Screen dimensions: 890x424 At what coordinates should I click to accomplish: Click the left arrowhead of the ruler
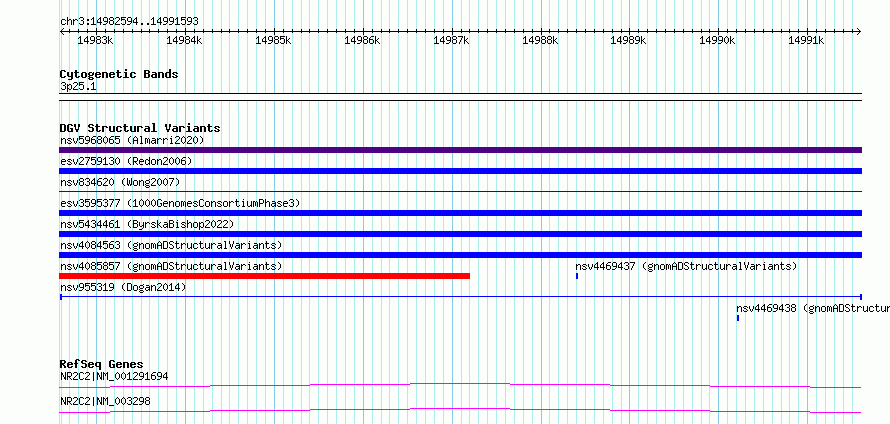pos(62,32)
